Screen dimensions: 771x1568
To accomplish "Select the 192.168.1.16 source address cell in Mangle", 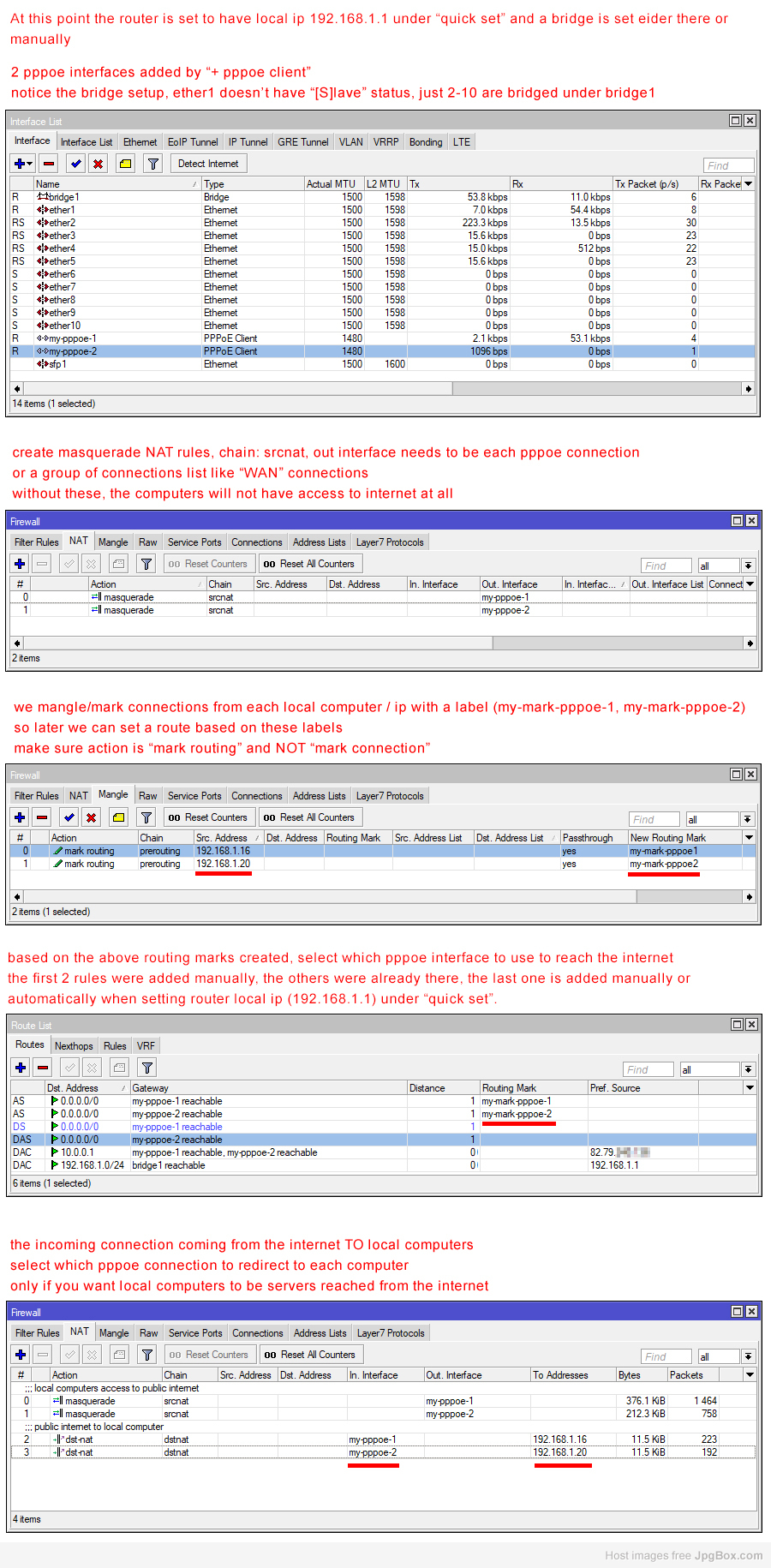I will tap(228, 851).
